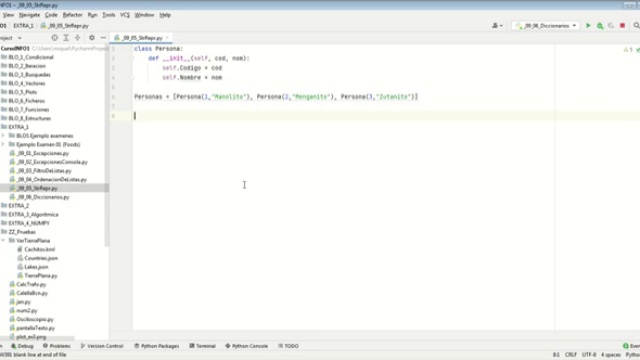Run the current configuration with the green play icon

[588, 26]
